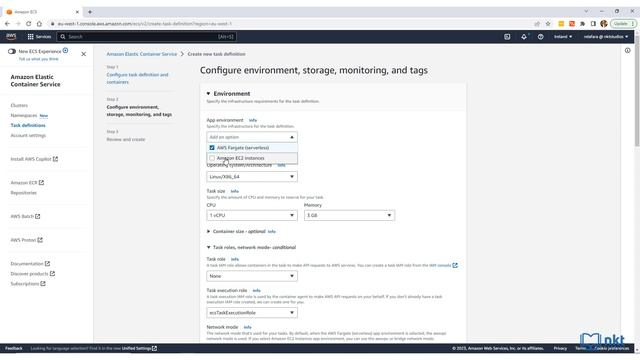640x360 pixels.
Task: Open the account user menu
Action: [x=606, y=37]
